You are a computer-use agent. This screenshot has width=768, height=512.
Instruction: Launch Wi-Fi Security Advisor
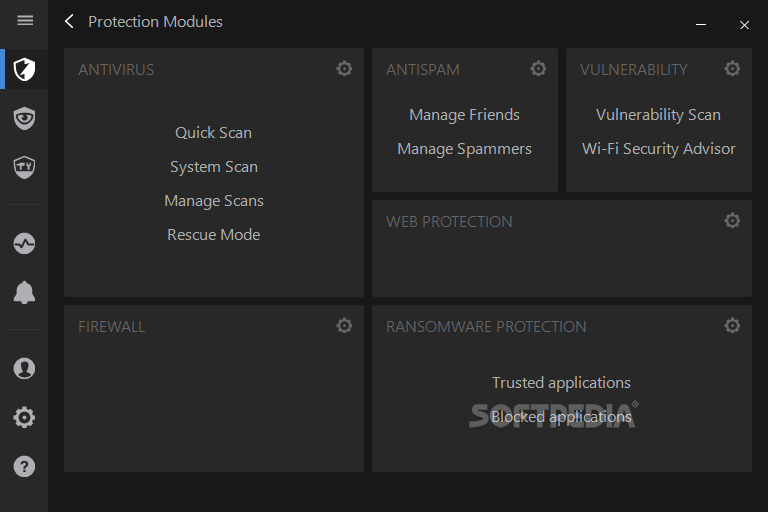pos(659,149)
